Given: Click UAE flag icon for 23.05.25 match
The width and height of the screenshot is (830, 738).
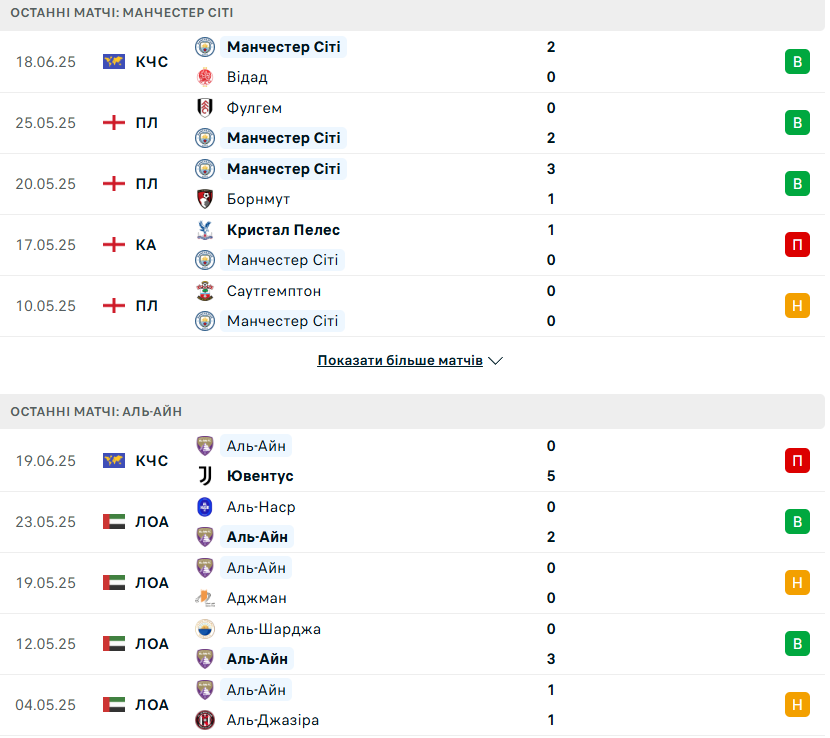Looking at the screenshot, I should pyautogui.click(x=114, y=522).
